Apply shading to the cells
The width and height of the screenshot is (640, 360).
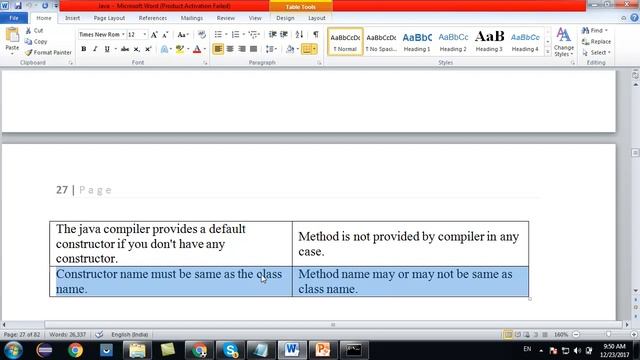(290, 49)
